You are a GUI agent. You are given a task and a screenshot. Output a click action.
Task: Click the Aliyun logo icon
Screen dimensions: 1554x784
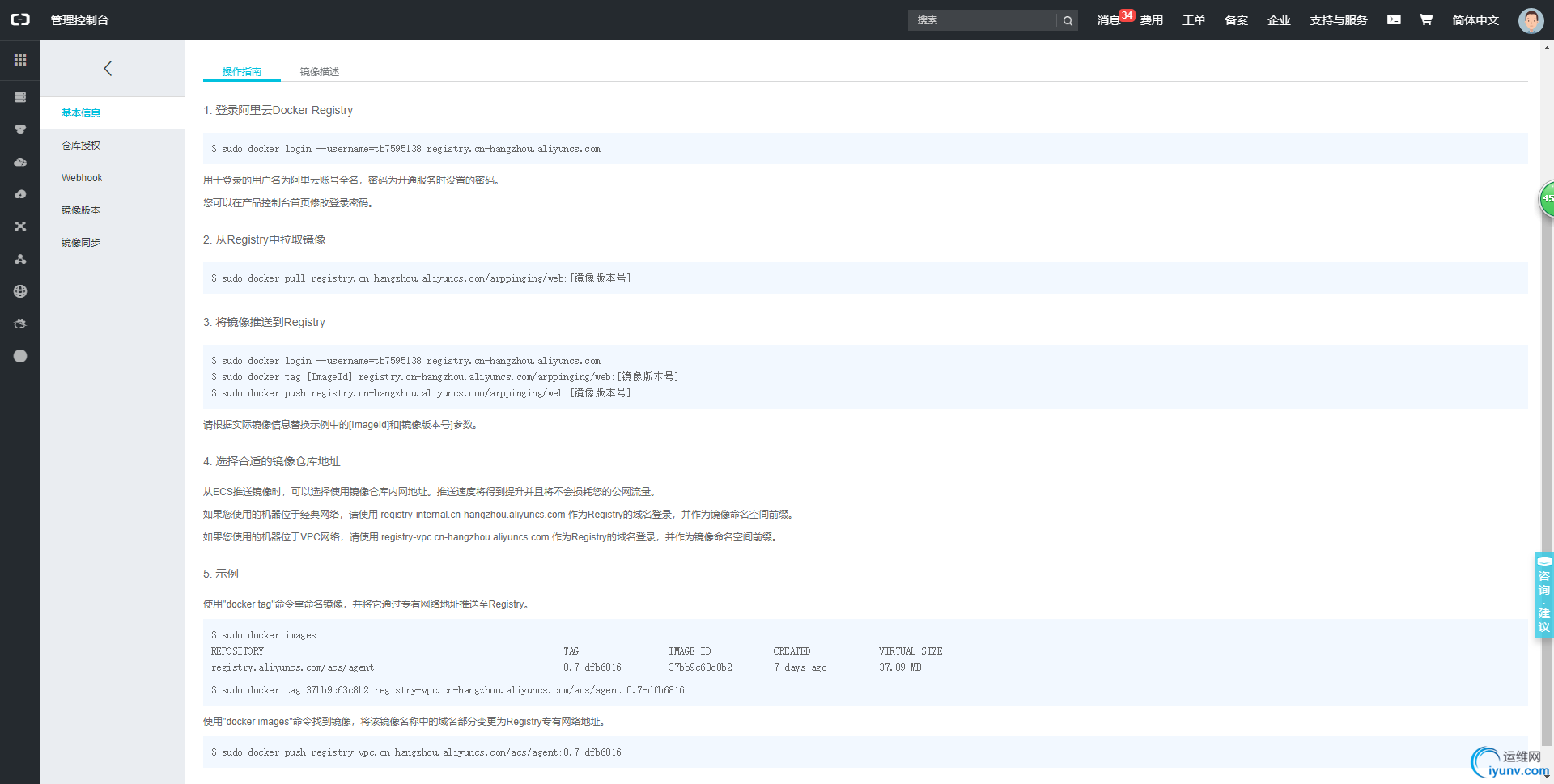click(x=19, y=19)
